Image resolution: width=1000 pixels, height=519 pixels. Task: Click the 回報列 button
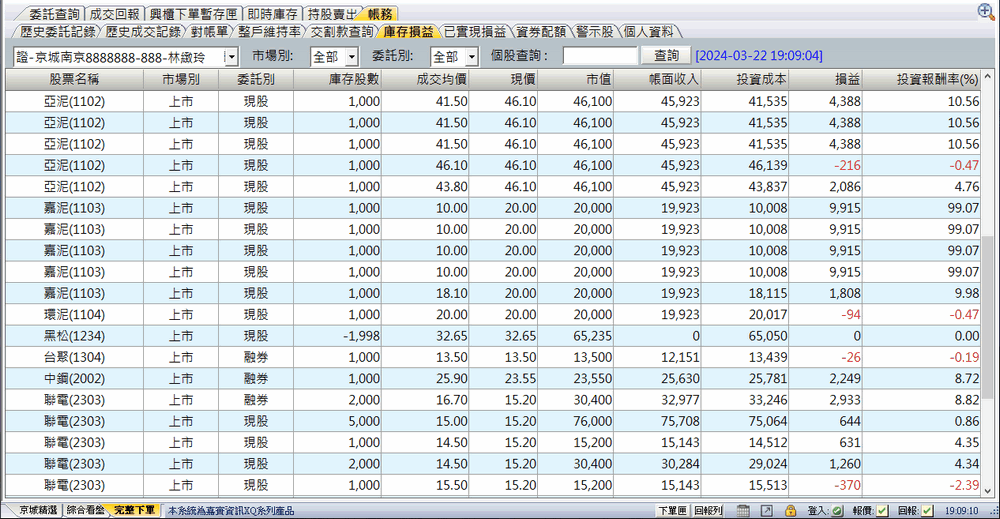pyautogui.click(x=708, y=511)
